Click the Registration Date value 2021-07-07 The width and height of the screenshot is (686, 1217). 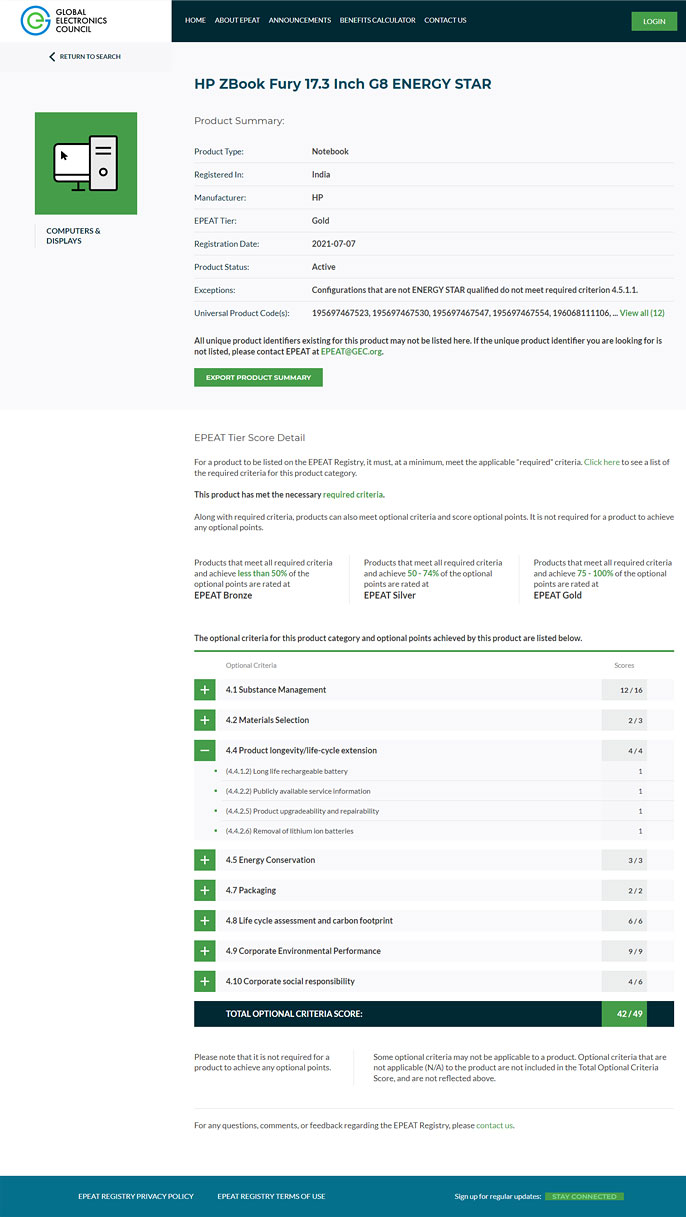point(334,244)
